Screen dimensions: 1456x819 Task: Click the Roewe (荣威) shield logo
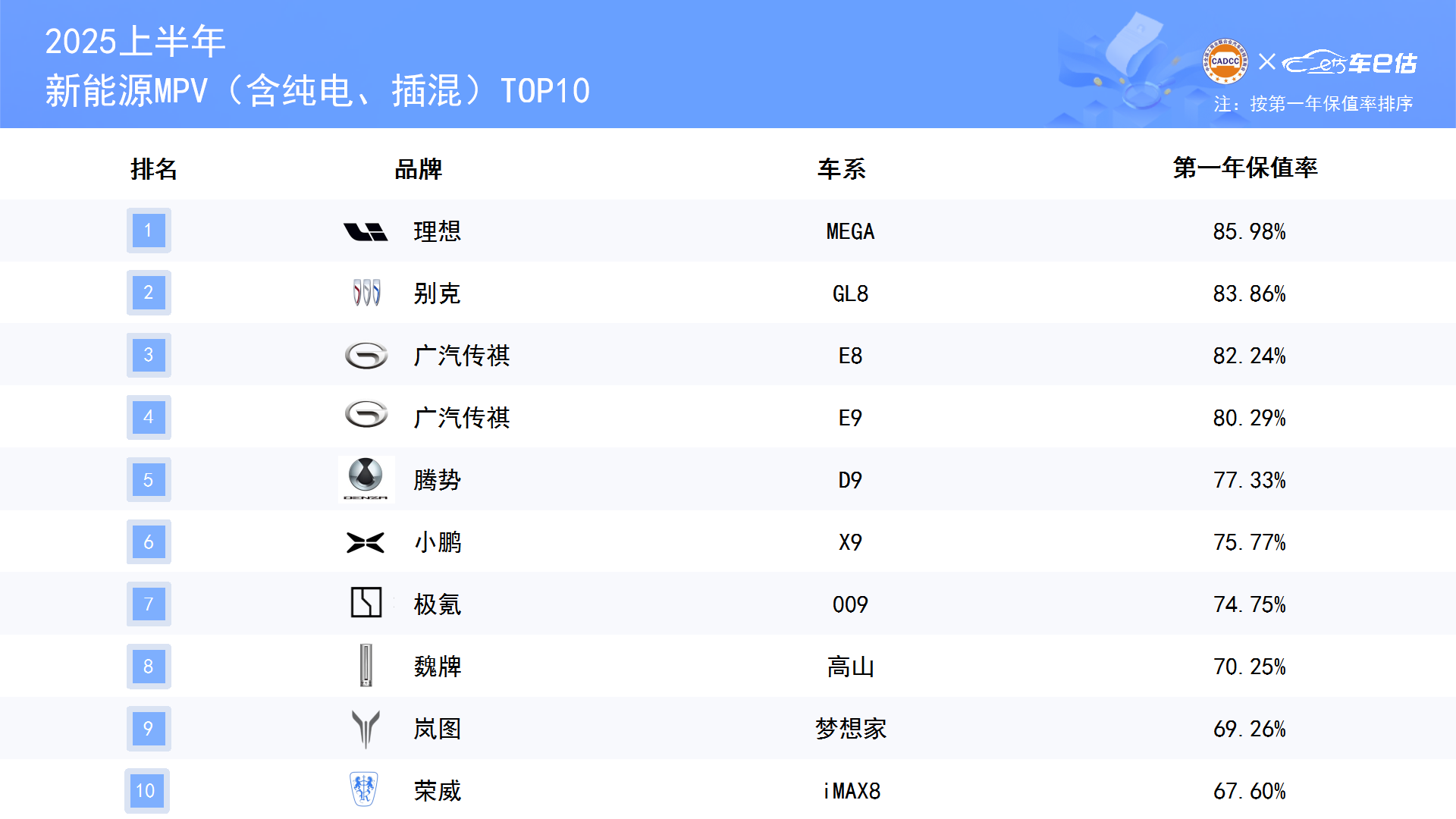(364, 789)
